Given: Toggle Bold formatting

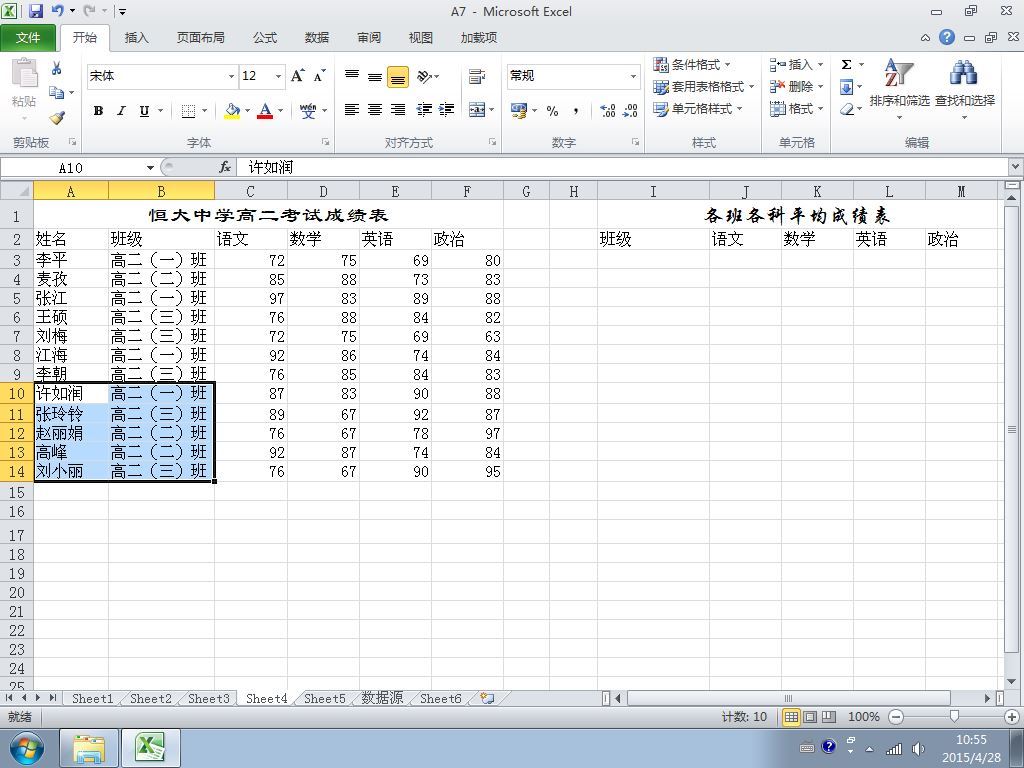Looking at the screenshot, I should [99, 111].
